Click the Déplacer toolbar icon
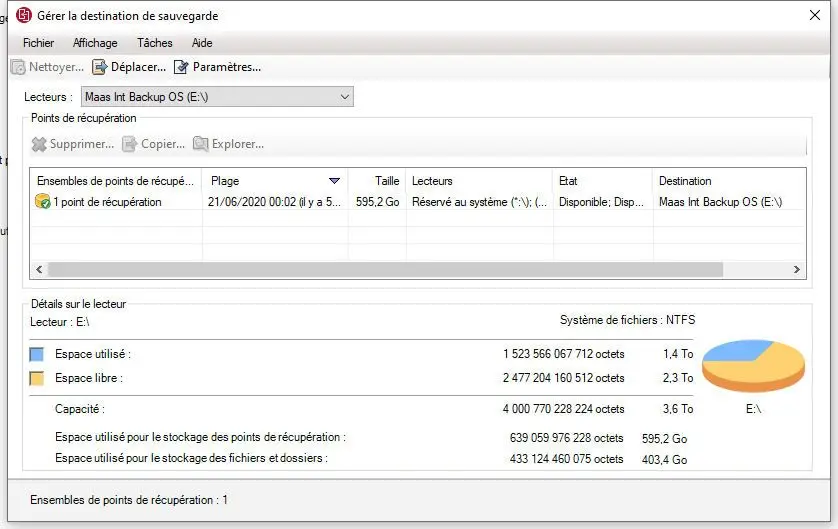 click(99, 67)
